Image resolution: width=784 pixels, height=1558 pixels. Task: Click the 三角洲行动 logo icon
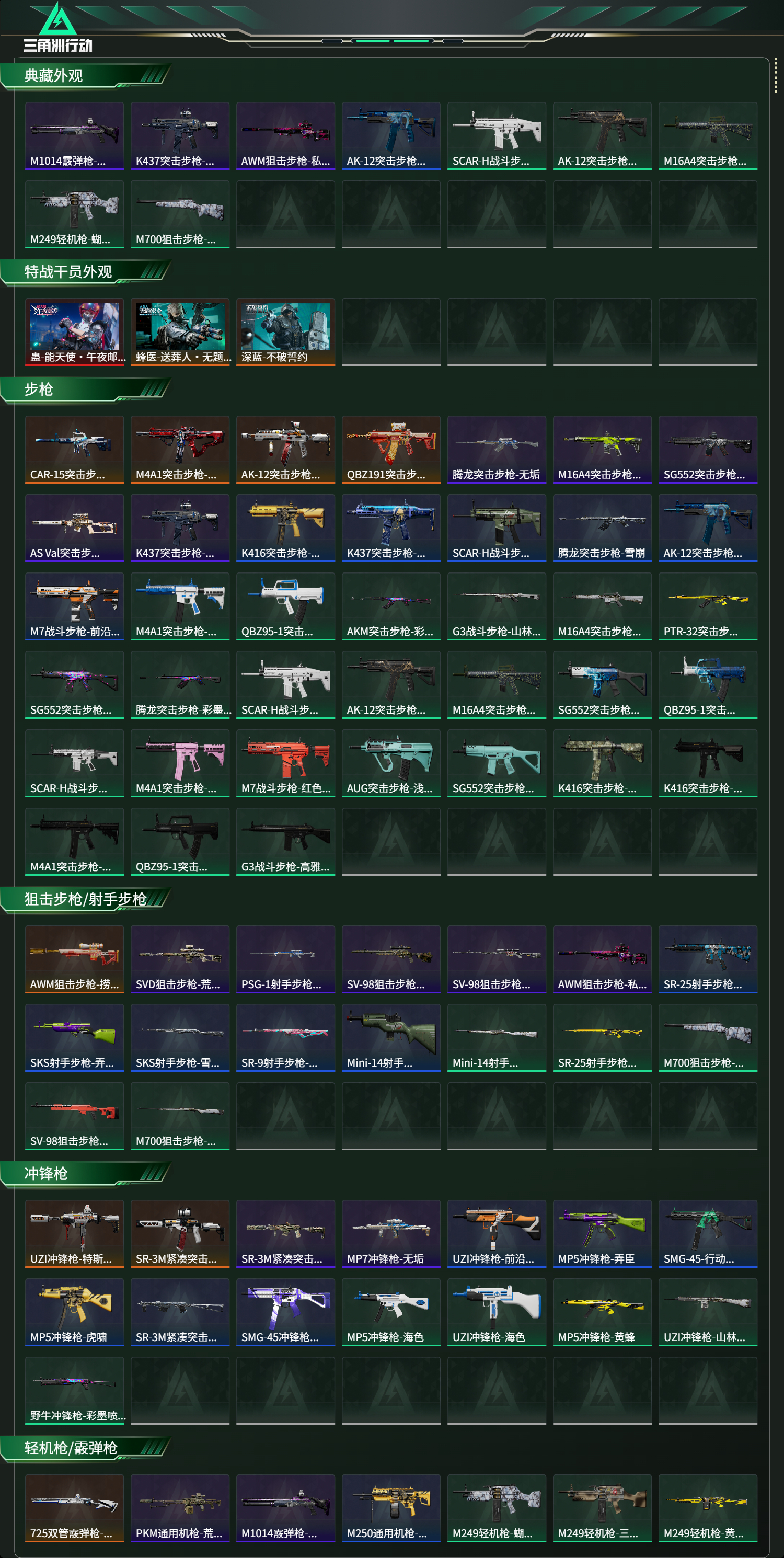click(57, 28)
